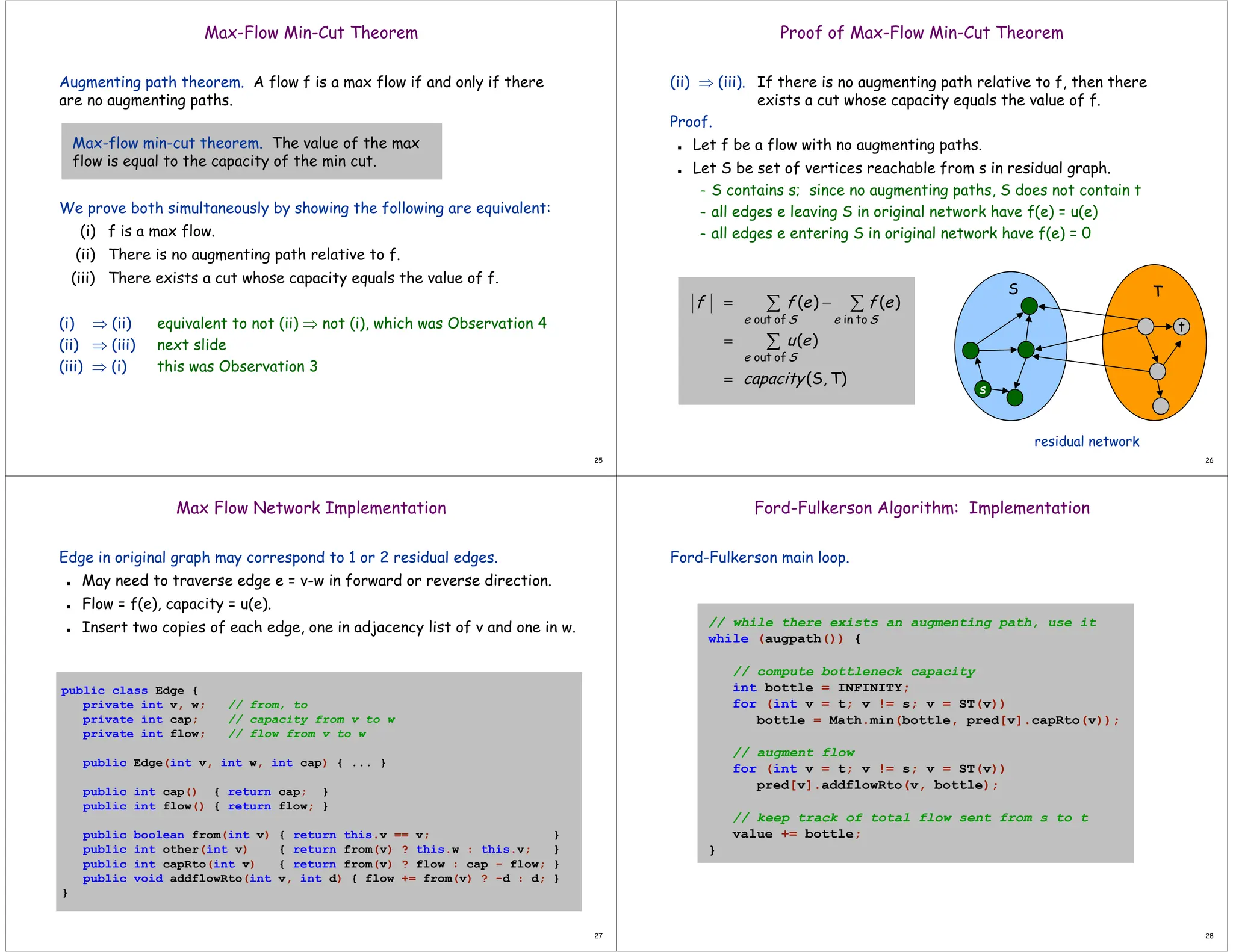Click the top-left gray node in T
Viewport: 1233px width, 952px height.
[1146, 326]
